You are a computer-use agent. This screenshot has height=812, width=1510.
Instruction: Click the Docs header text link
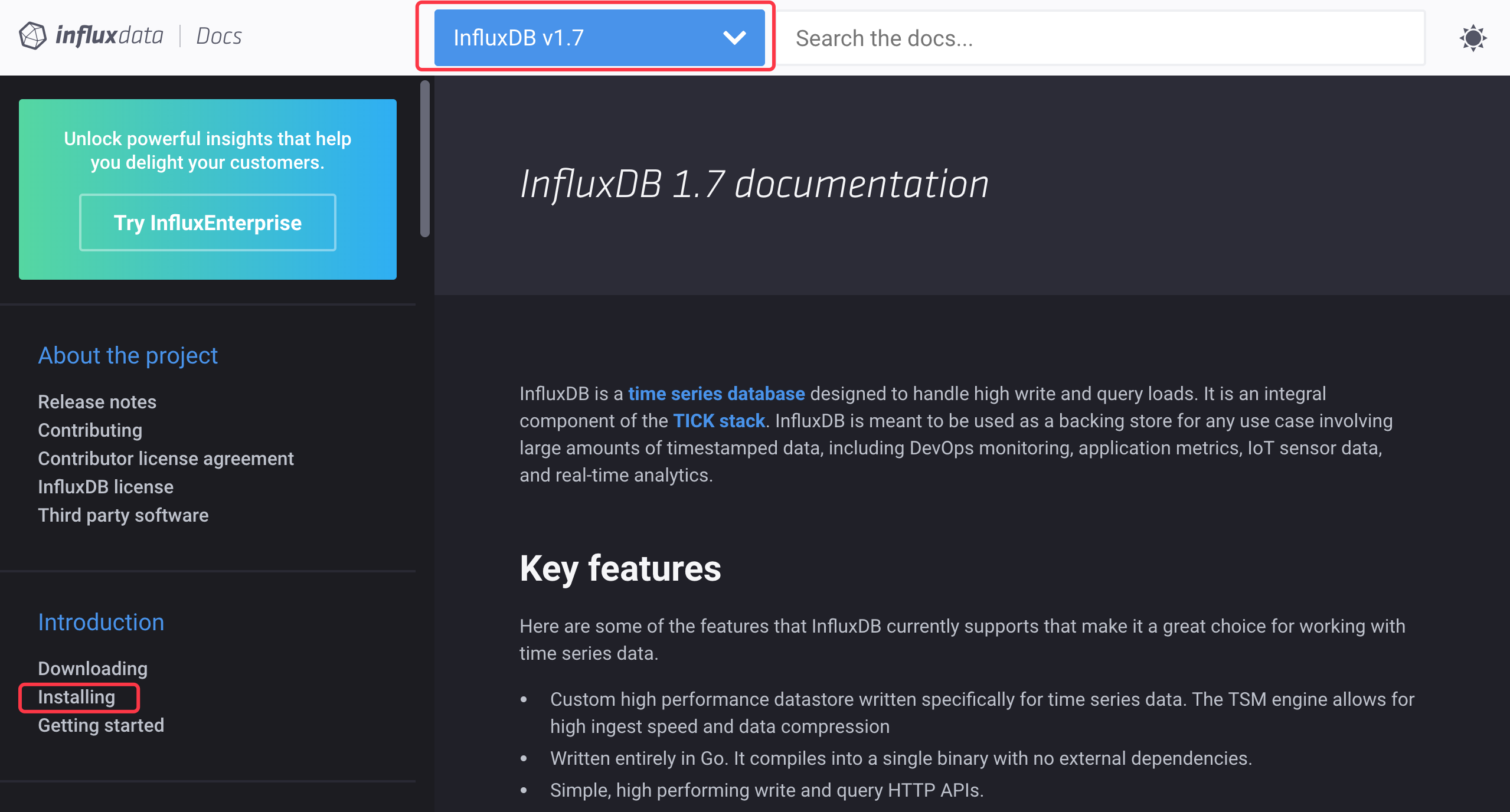click(218, 36)
